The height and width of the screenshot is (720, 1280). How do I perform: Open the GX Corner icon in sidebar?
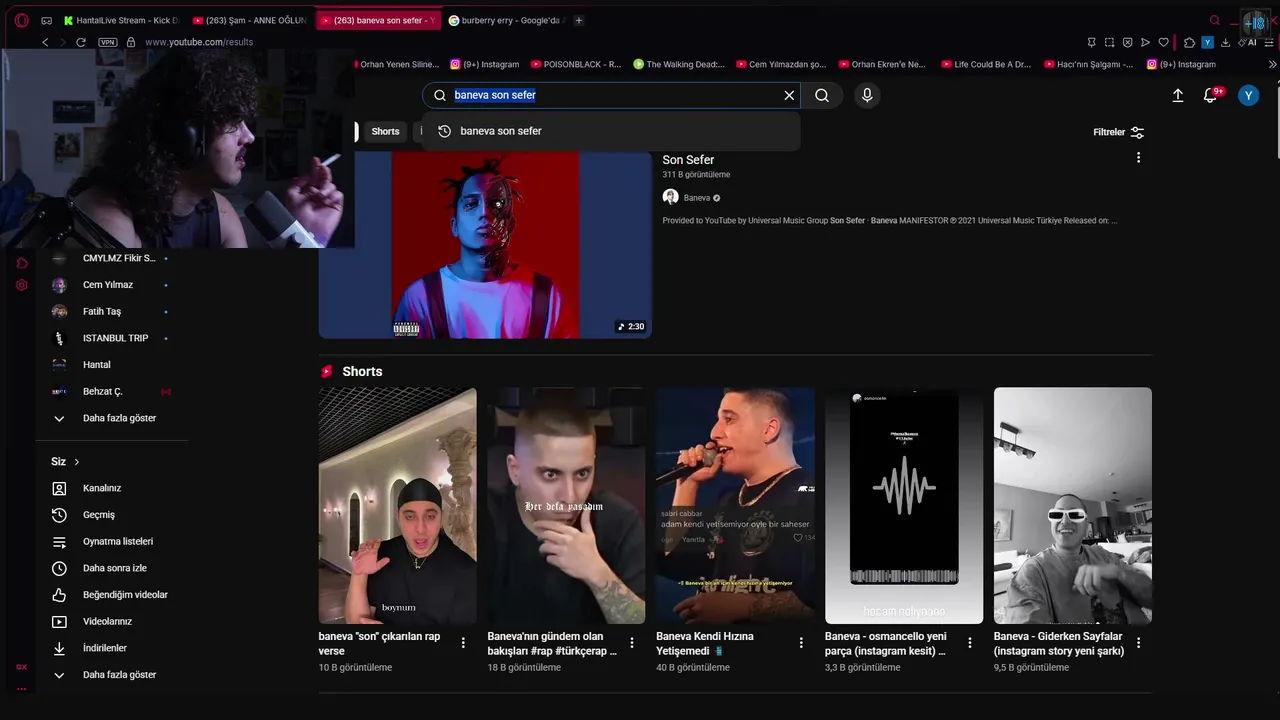point(21,666)
